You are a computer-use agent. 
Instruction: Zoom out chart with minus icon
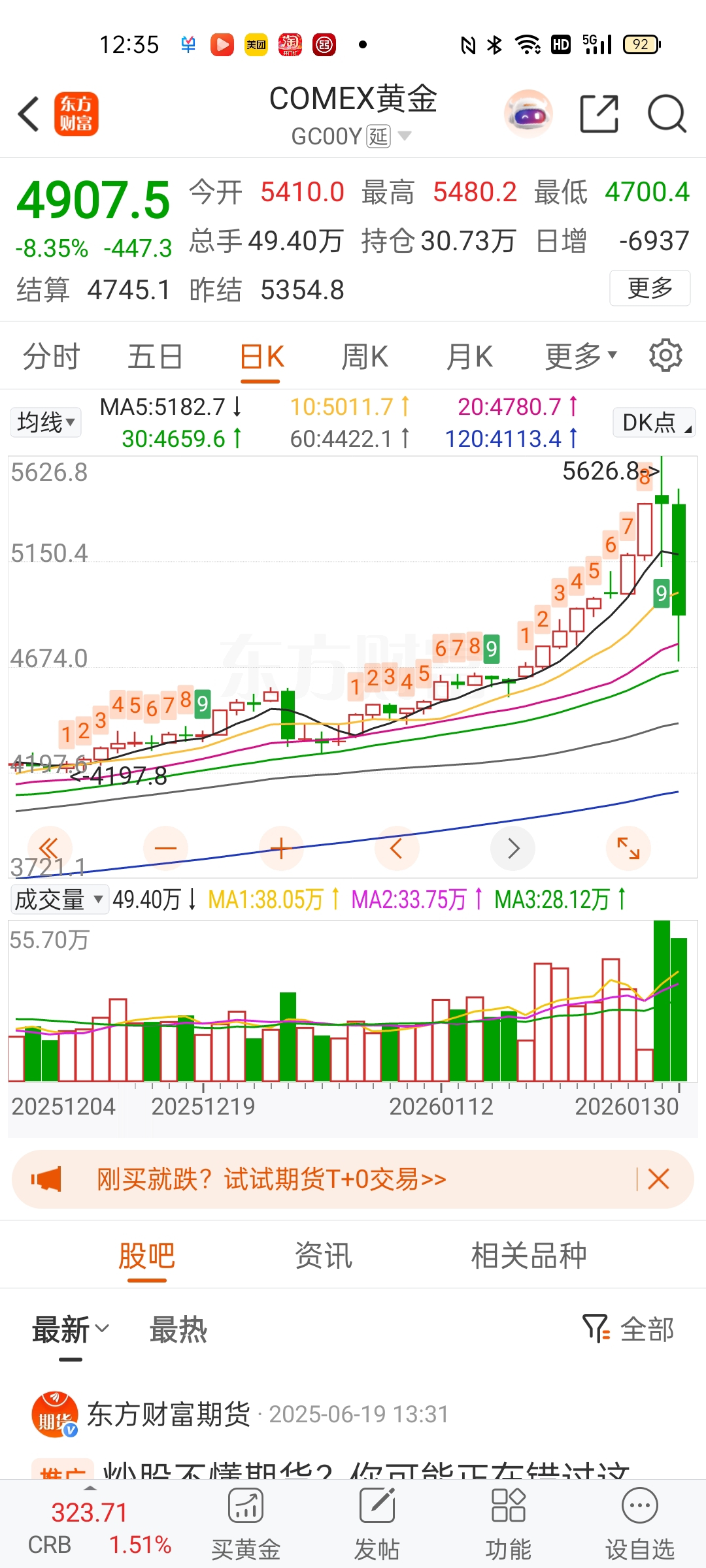[165, 848]
